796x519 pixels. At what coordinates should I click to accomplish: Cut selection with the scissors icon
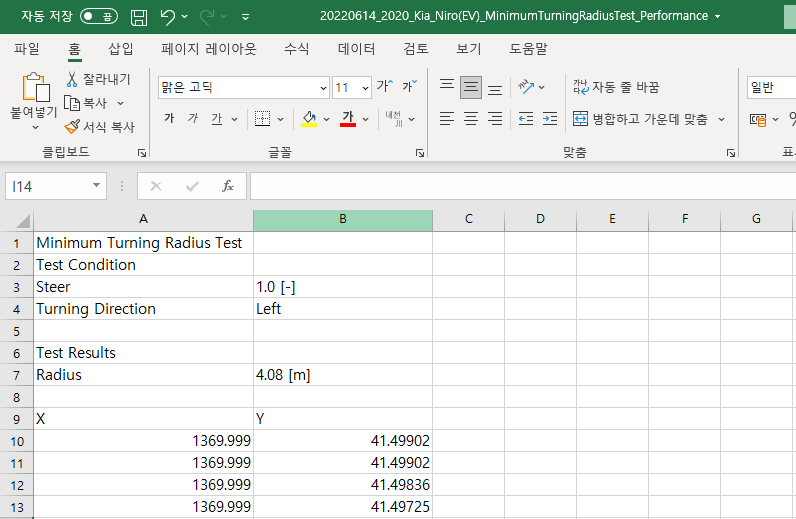[x=72, y=79]
